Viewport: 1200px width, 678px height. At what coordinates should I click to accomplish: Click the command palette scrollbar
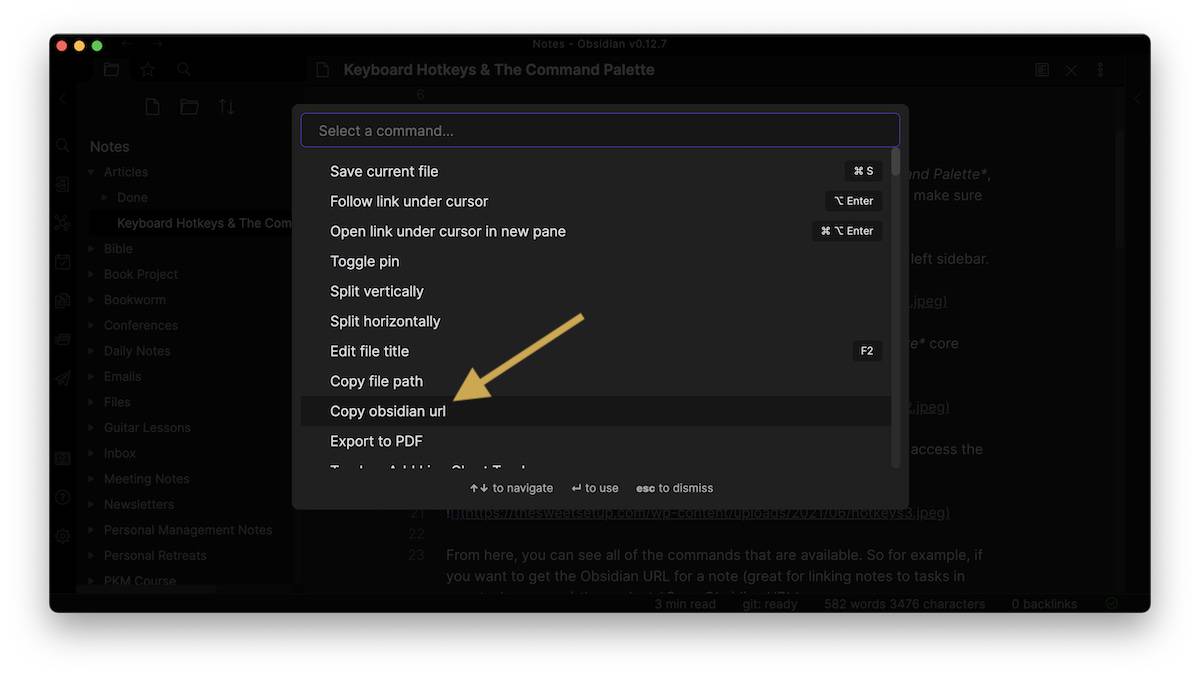pyautogui.click(x=896, y=162)
